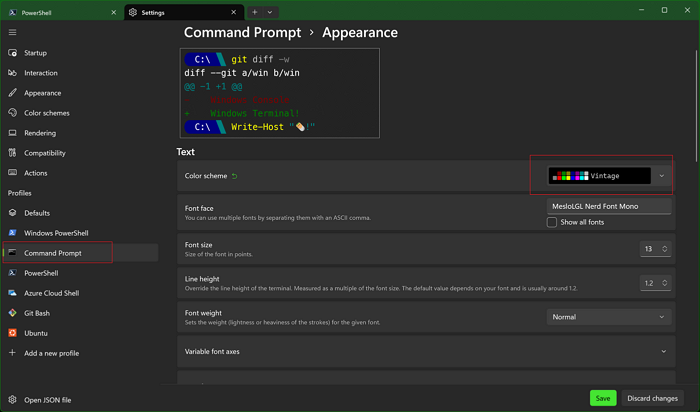Expand the Variable font axes section
This screenshot has height=412, width=700.
pos(426,351)
